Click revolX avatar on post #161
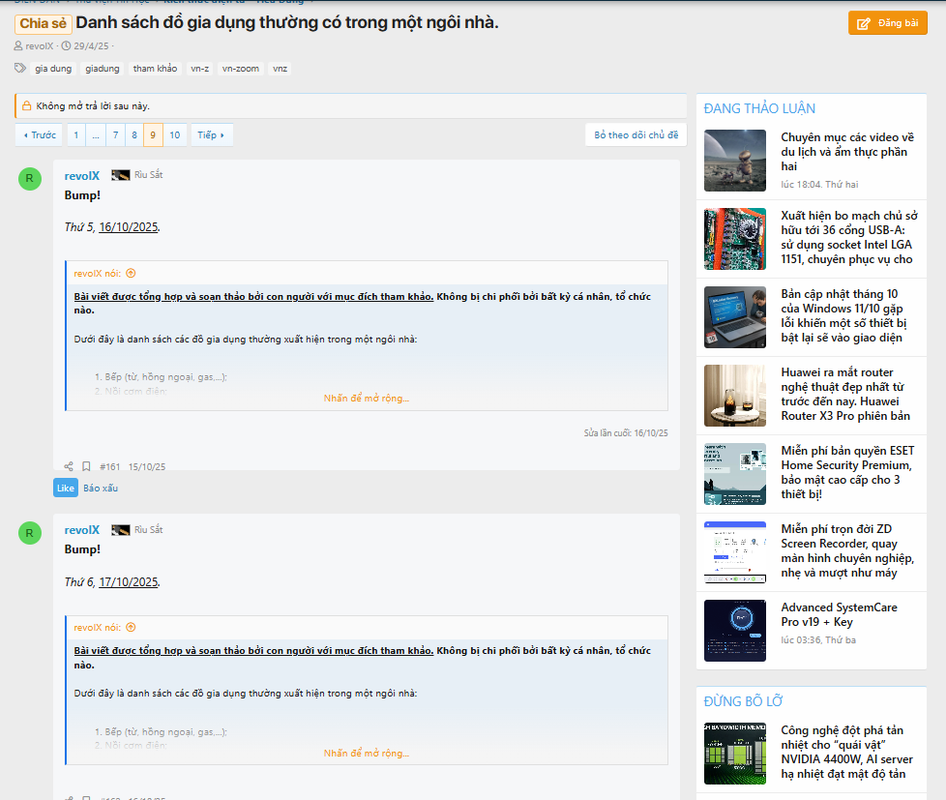The image size is (946, 800). click(x=30, y=179)
